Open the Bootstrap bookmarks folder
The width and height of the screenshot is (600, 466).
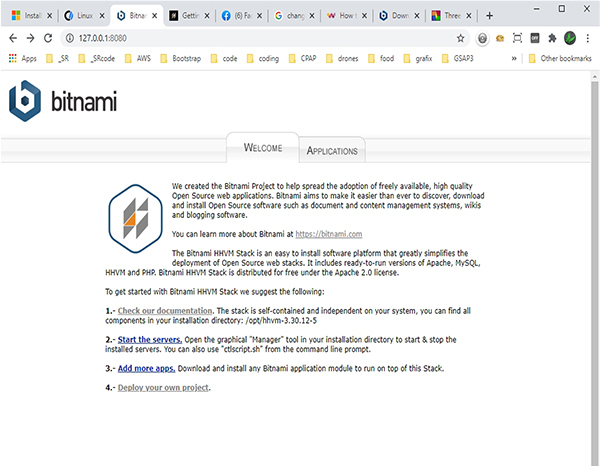181,59
